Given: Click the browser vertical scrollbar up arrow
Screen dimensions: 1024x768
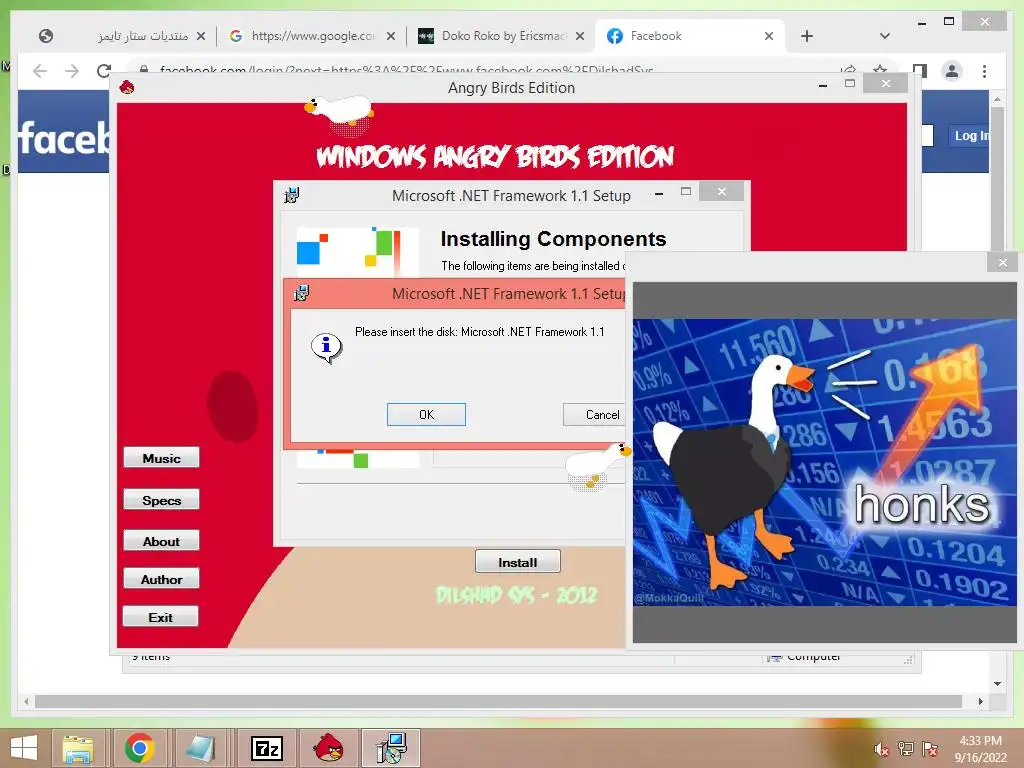Looking at the screenshot, I should point(997,99).
